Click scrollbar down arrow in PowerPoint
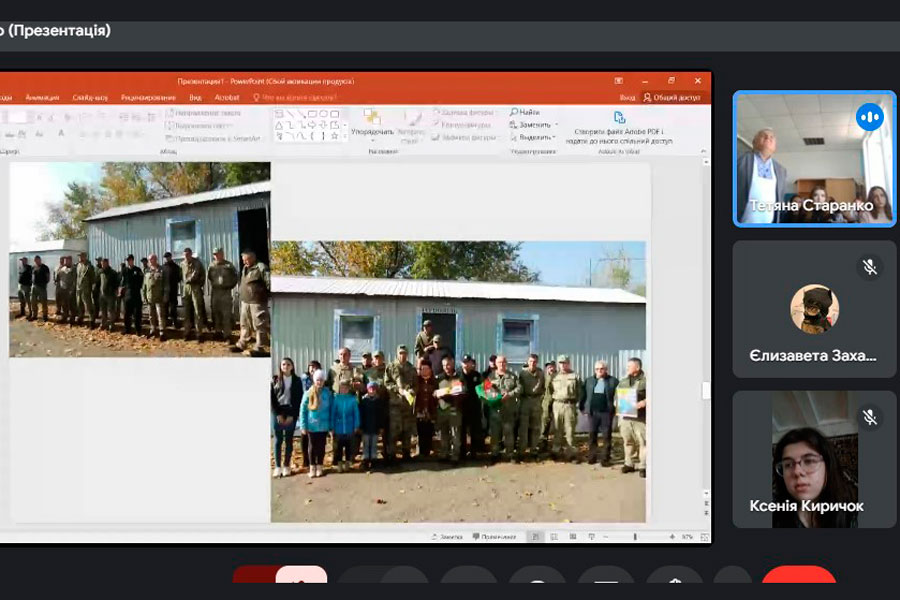900x600 pixels. click(706, 493)
